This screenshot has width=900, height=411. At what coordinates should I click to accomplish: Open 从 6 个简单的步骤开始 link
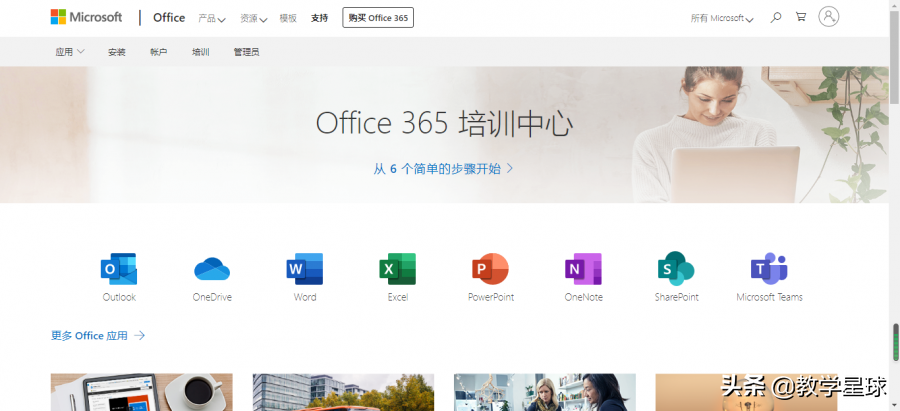coord(443,169)
